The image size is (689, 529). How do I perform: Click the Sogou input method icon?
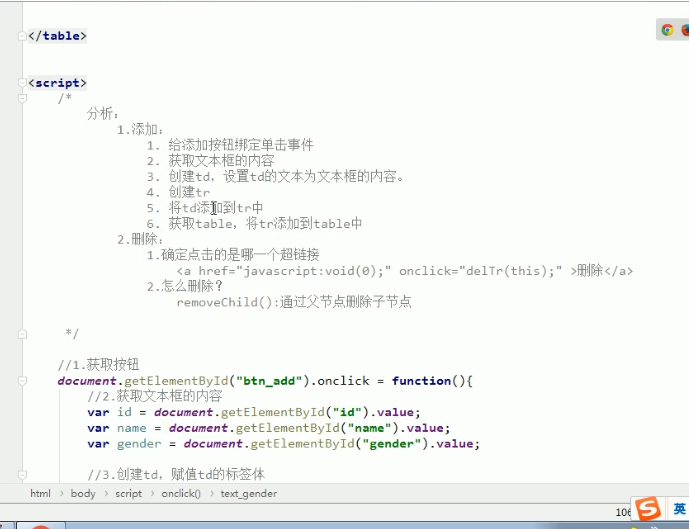point(648,509)
